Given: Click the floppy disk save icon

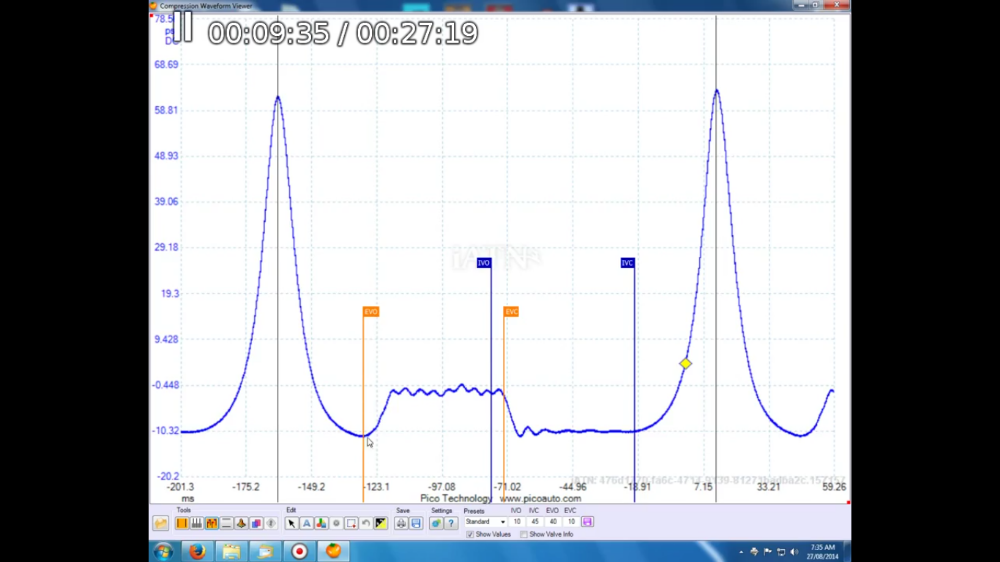Looking at the screenshot, I should (x=416, y=523).
